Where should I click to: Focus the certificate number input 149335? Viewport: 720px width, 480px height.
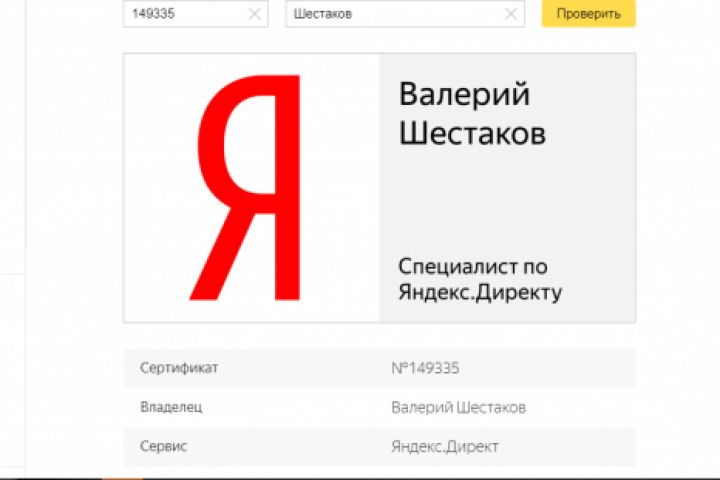tap(196, 13)
